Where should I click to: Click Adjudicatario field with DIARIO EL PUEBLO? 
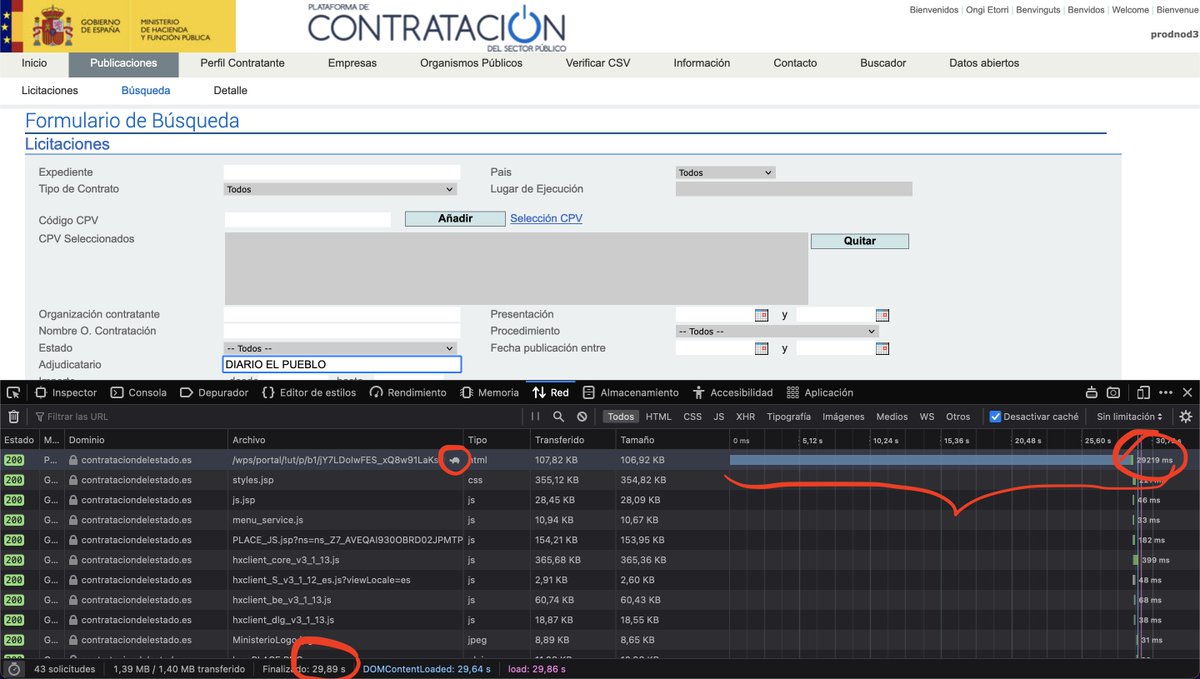[x=342, y=365]
